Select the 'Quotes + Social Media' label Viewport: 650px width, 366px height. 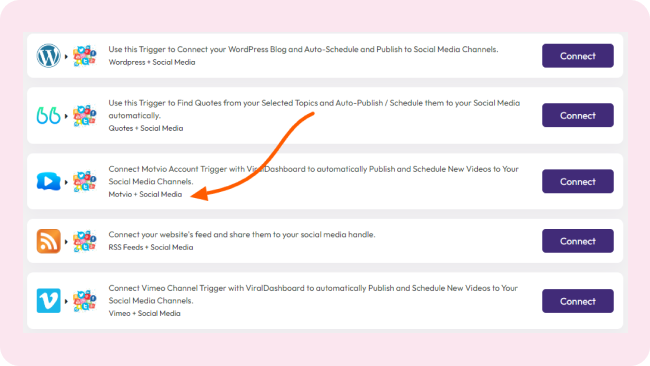(x=146, y=128)
